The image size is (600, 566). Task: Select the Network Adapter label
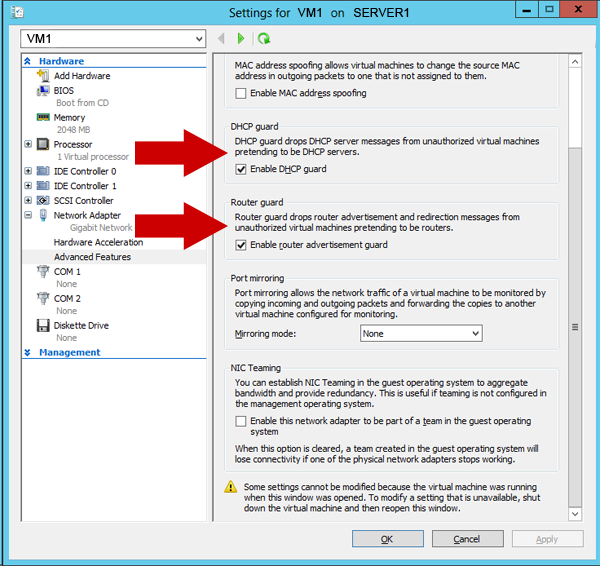[x=87, y=215]
